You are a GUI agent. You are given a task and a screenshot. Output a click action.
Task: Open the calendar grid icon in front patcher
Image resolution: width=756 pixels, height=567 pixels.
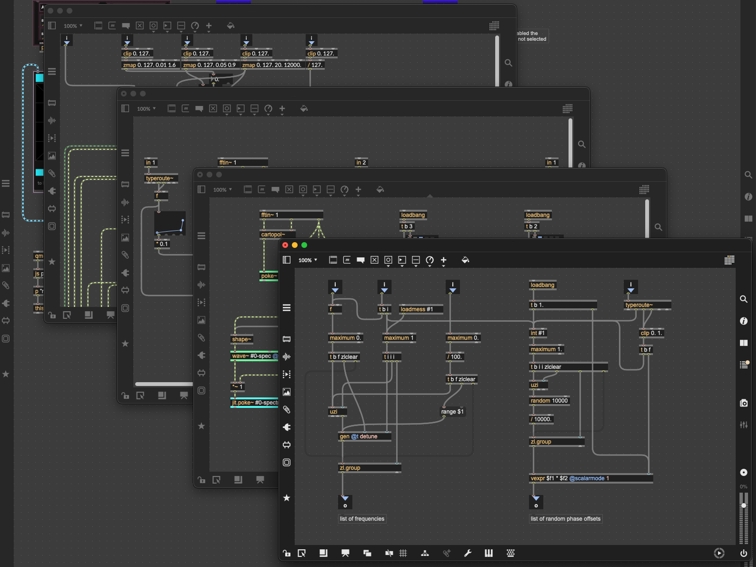click(x=729, y=260)
